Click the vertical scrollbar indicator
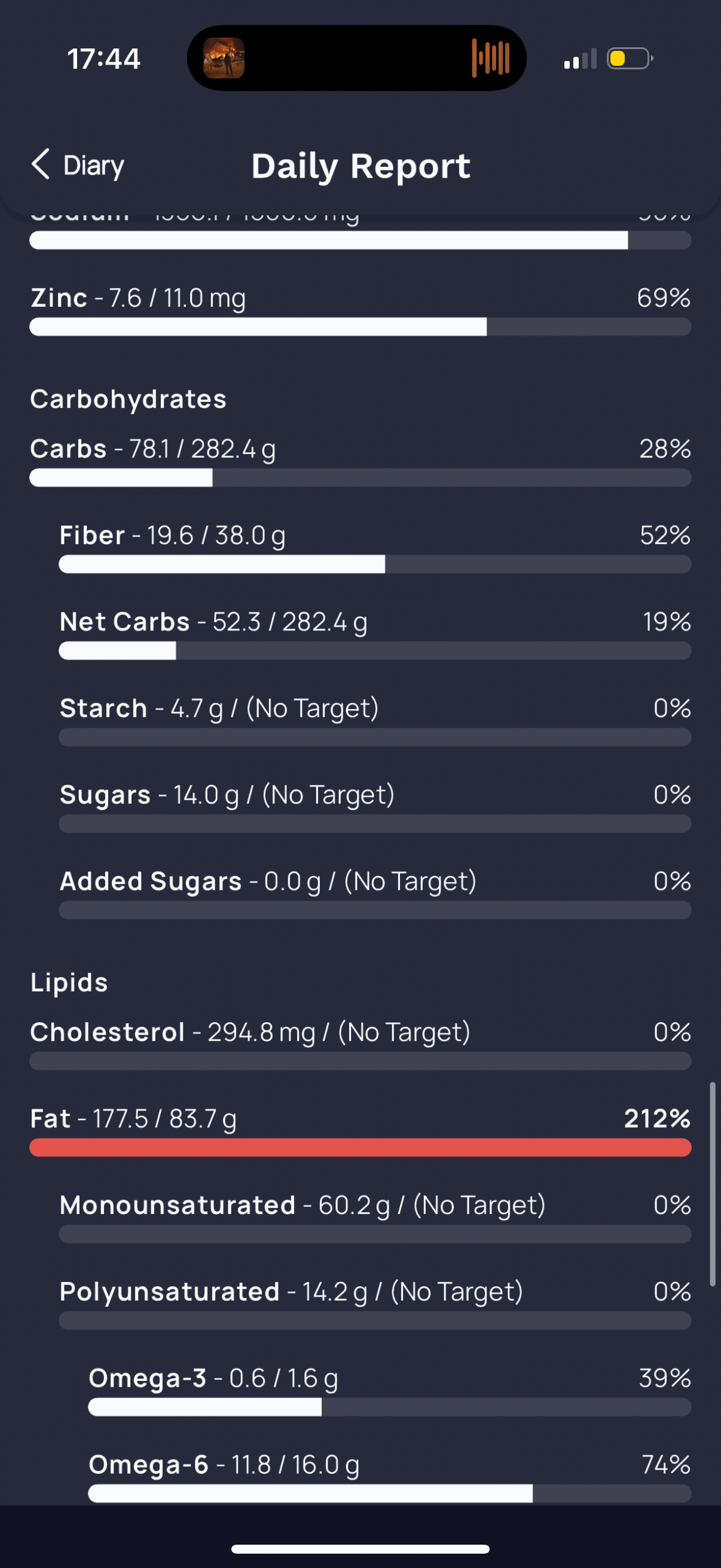Screen dimensions: 721x1568 click(712, 1184)
